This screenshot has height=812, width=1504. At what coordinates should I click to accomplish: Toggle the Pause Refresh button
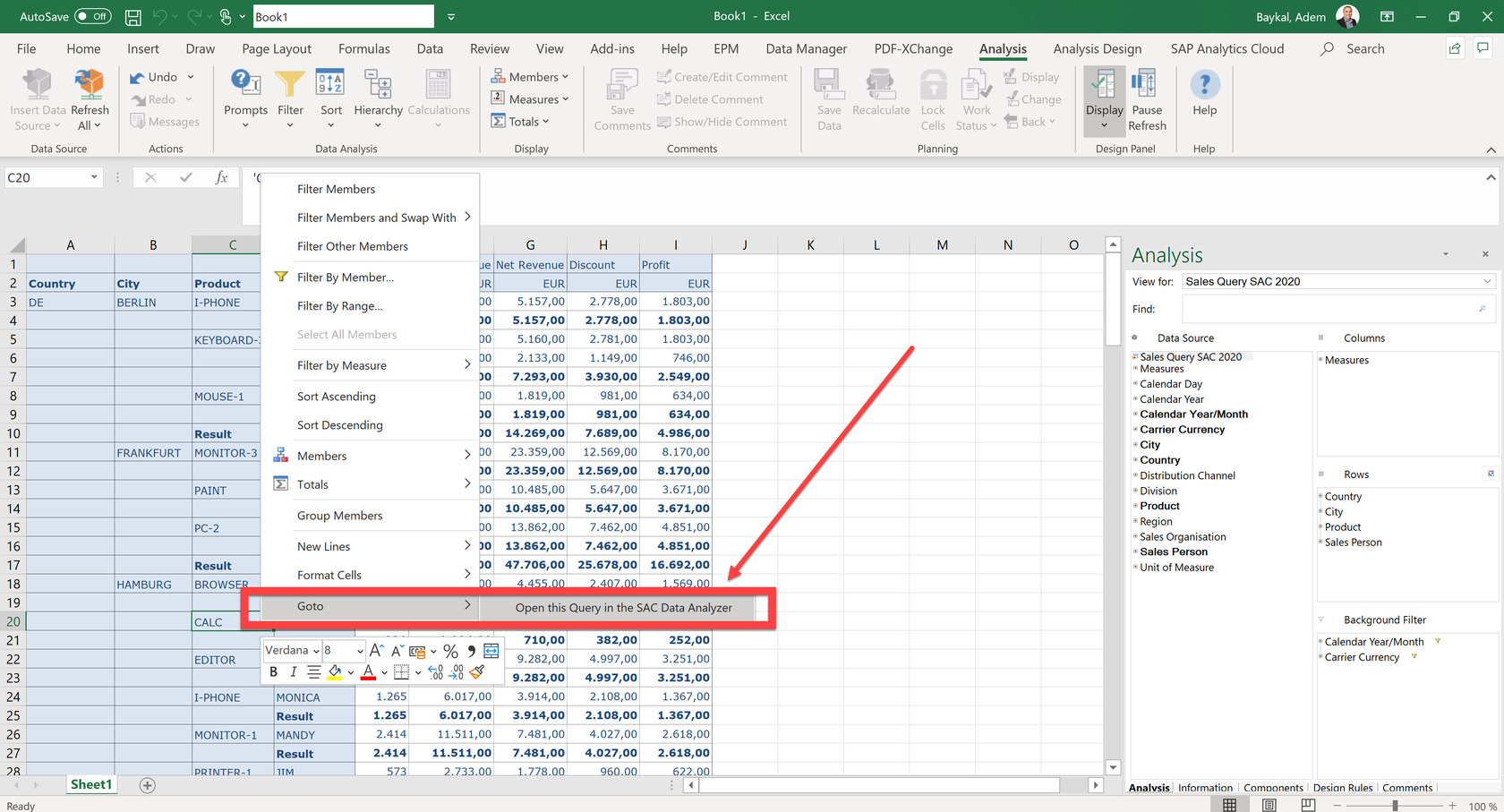[x=1147, y=101]
